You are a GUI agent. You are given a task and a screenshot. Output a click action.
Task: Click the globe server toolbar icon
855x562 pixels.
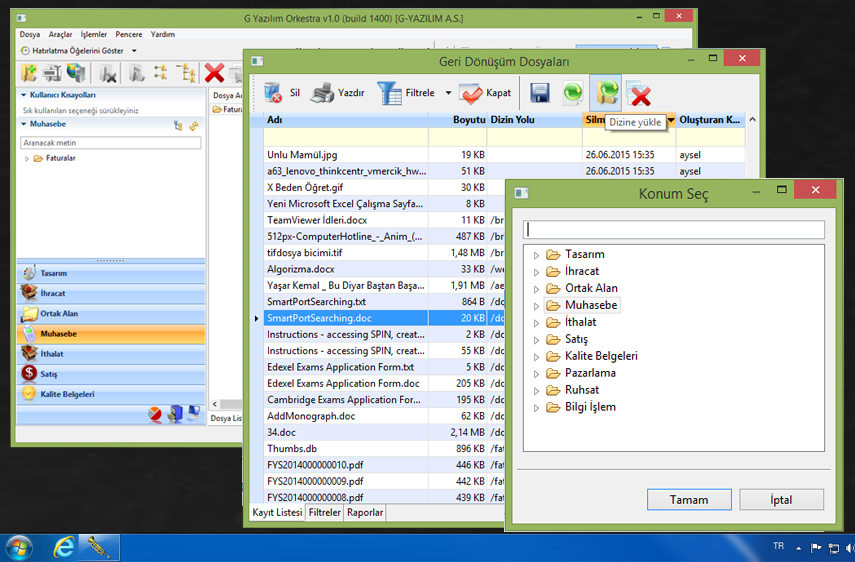coord(76,72)
